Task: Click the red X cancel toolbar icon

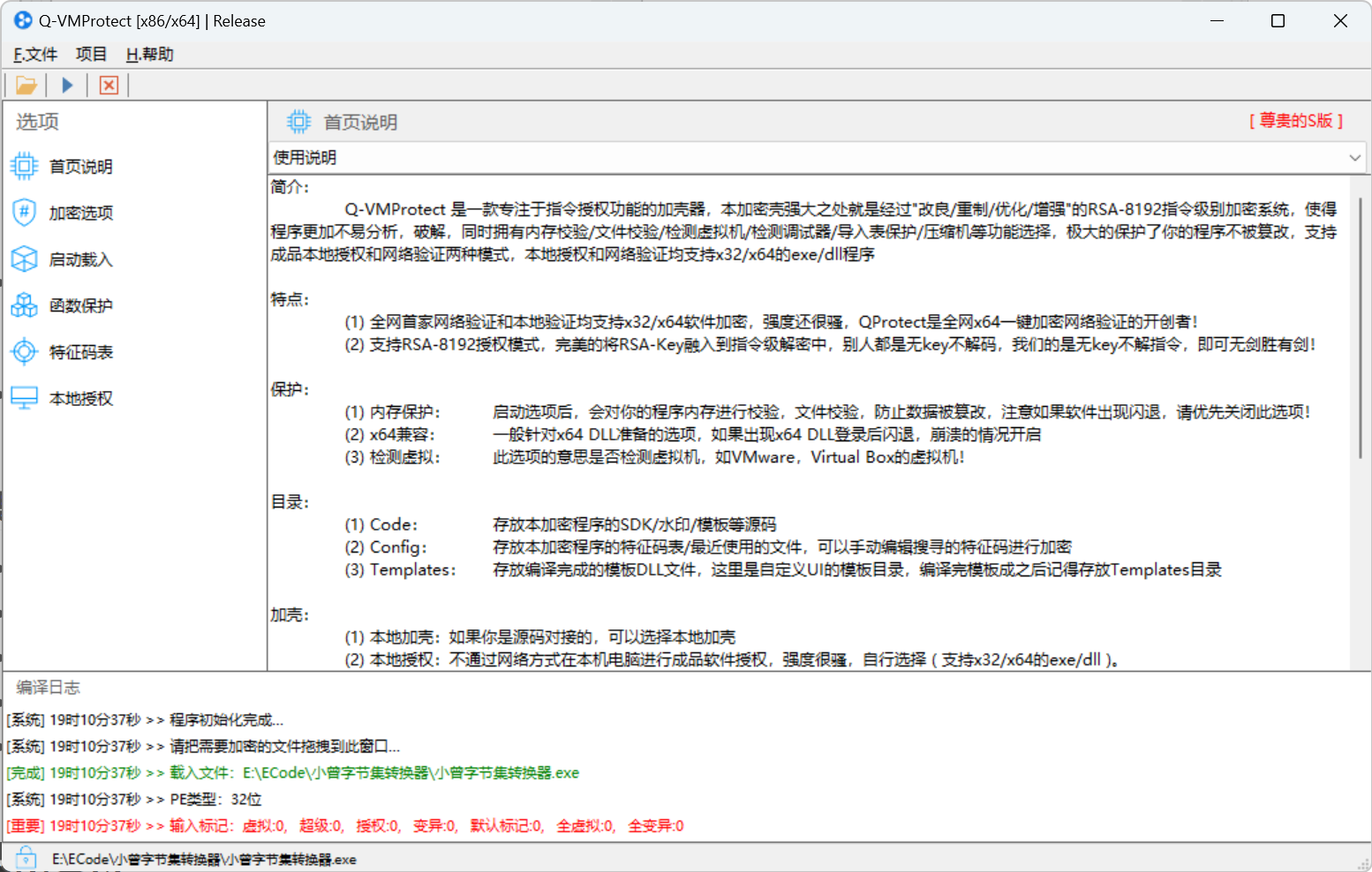Action: coord(108,84)
